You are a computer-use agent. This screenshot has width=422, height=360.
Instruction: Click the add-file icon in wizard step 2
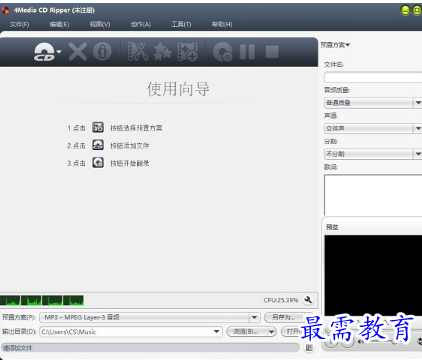(98, 145)
